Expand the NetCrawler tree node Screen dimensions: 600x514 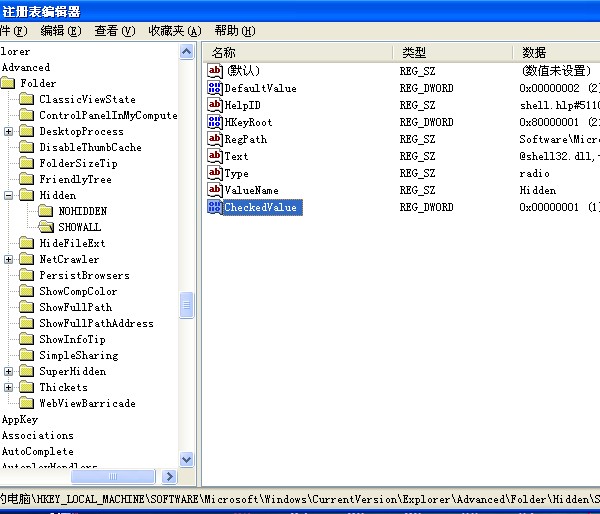(8, 259)
